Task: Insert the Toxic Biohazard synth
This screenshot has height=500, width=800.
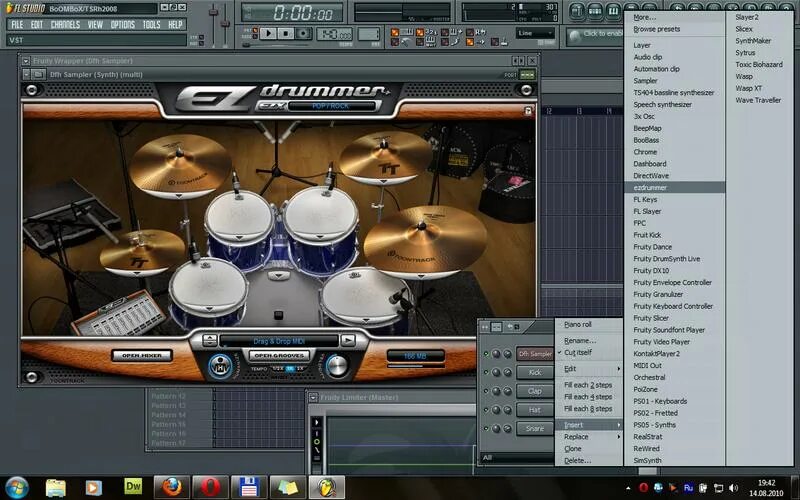Action: coord(759,64)
